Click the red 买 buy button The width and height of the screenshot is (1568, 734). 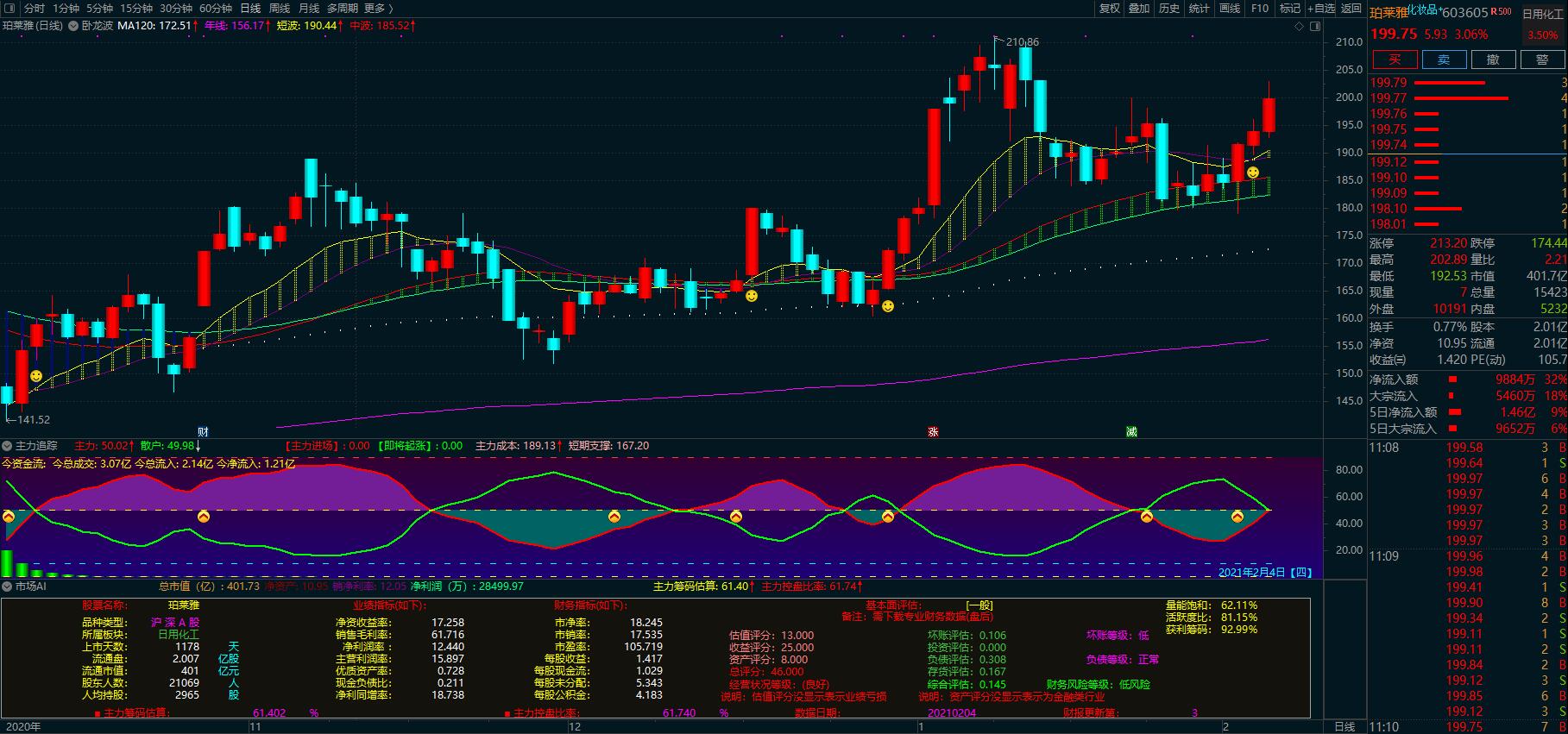point(1394,59)
